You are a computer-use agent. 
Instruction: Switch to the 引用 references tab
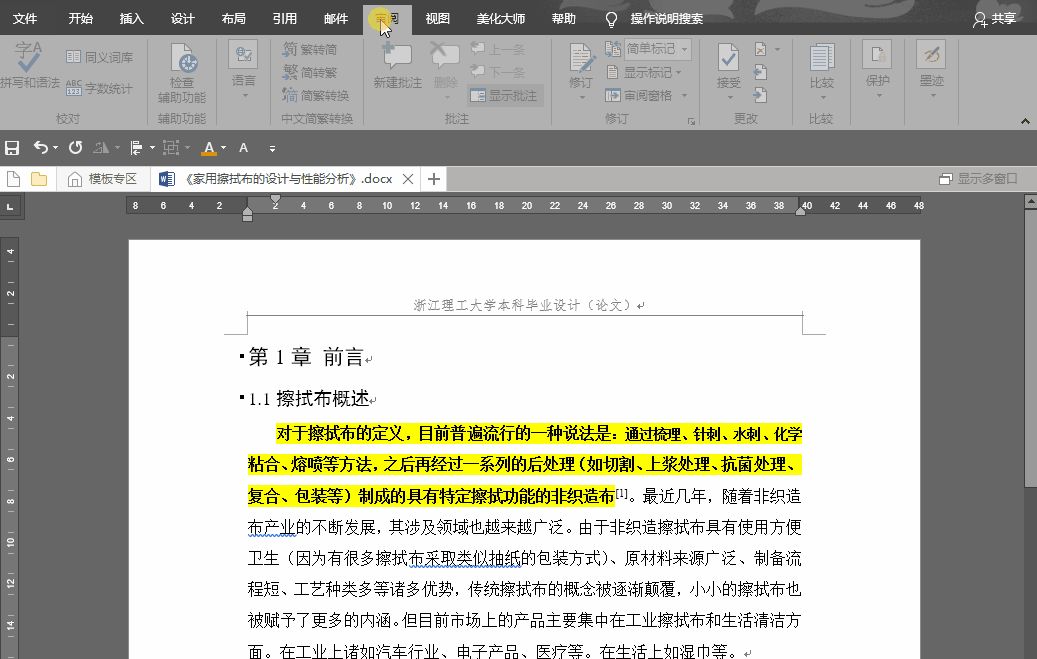point(284,19)
